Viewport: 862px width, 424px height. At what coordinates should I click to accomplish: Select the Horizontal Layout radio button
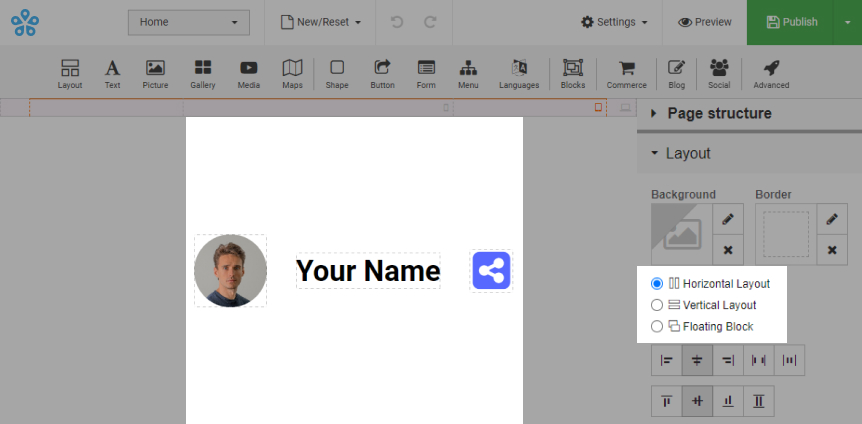click(657, 284)
